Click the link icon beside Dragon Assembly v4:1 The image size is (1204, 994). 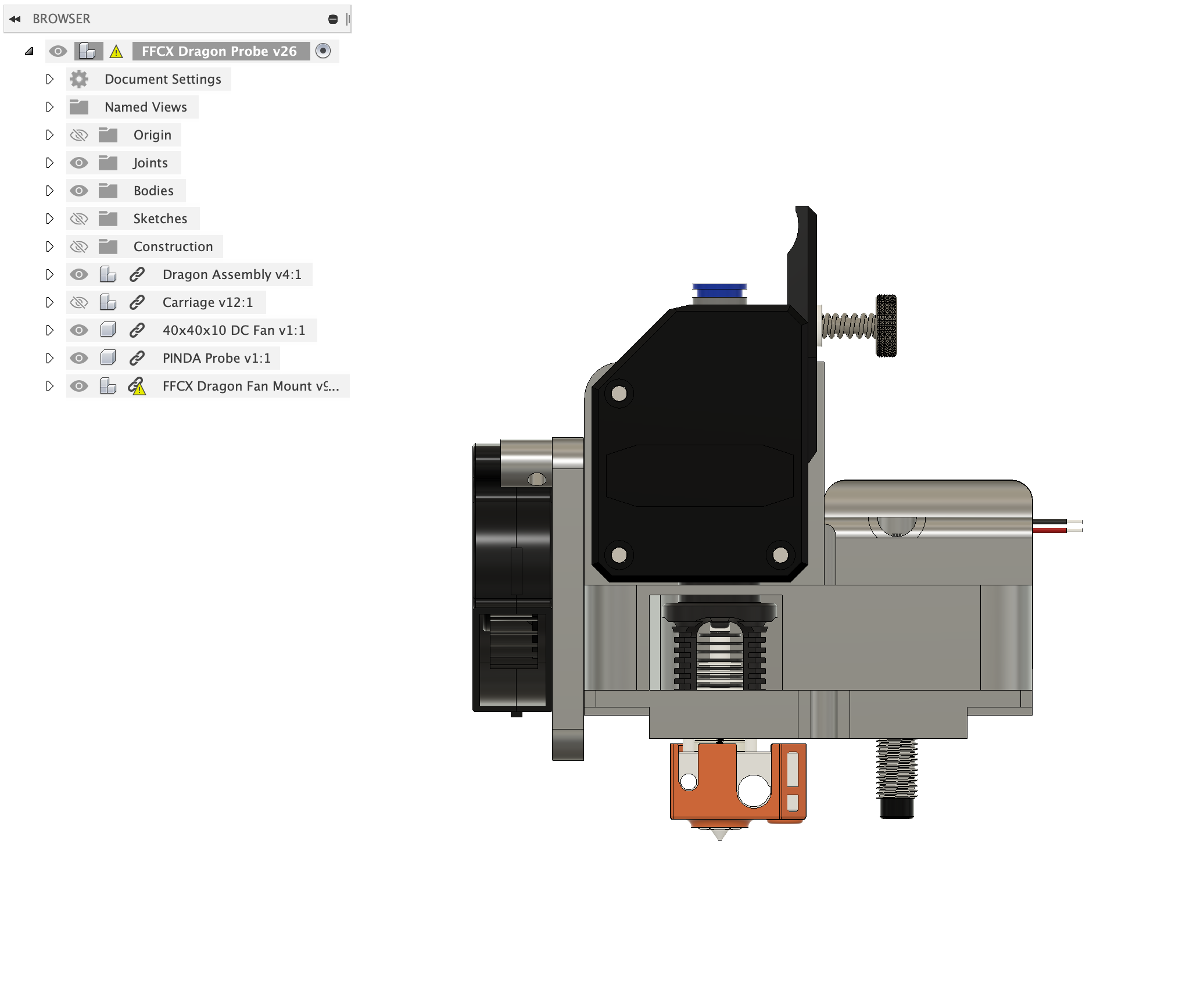tap(138, 274)
